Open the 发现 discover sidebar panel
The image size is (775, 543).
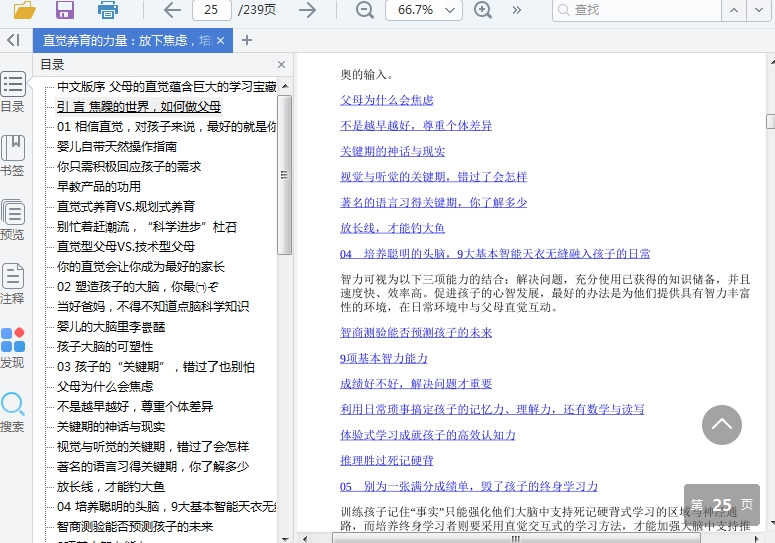(x=12, y=348)
